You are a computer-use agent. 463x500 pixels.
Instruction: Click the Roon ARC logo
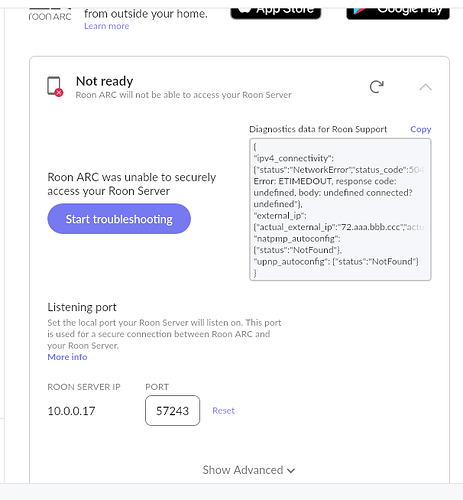pyautogui.click(x=50, y=14)
